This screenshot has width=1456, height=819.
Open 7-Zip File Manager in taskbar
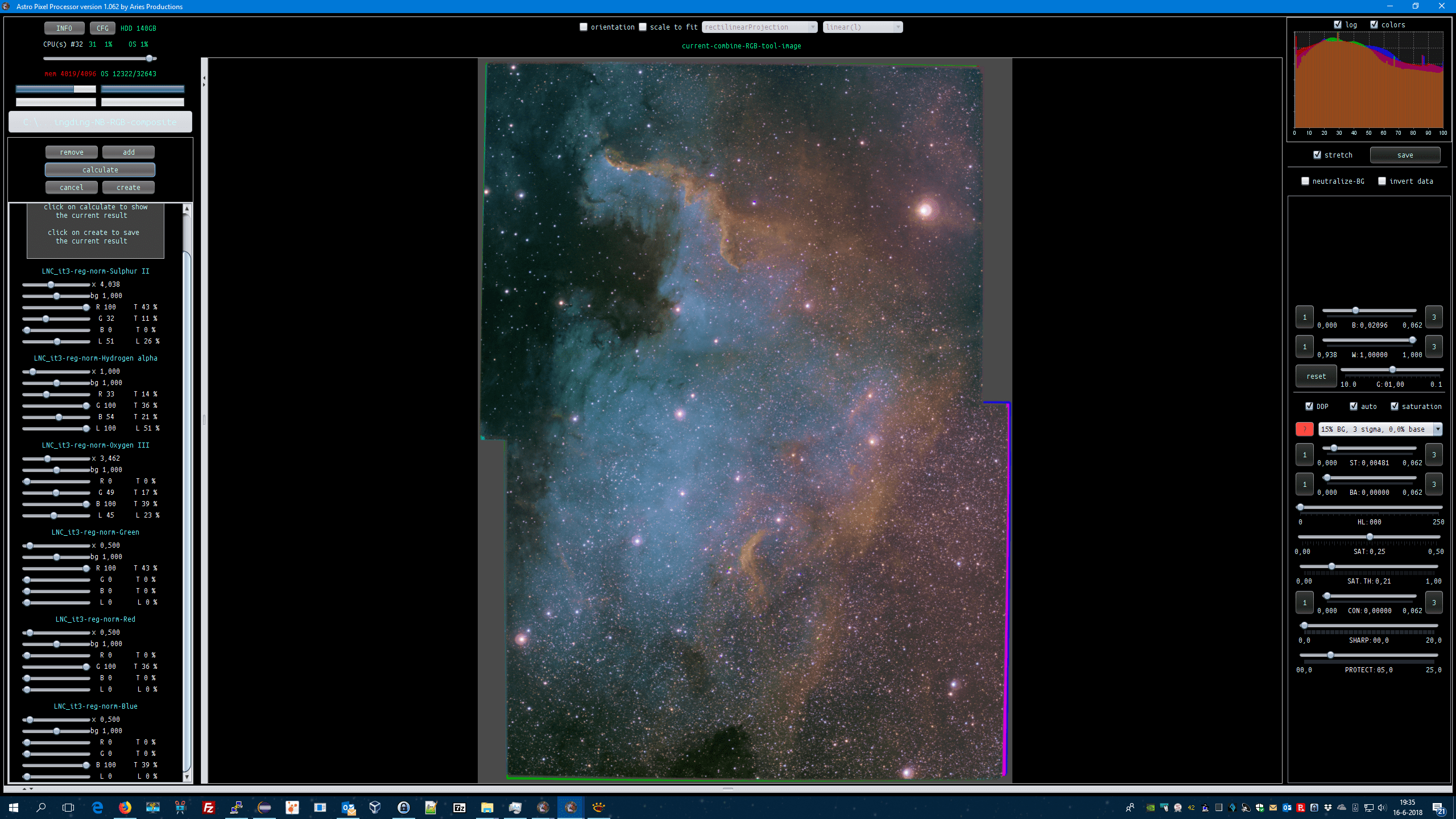459,807
